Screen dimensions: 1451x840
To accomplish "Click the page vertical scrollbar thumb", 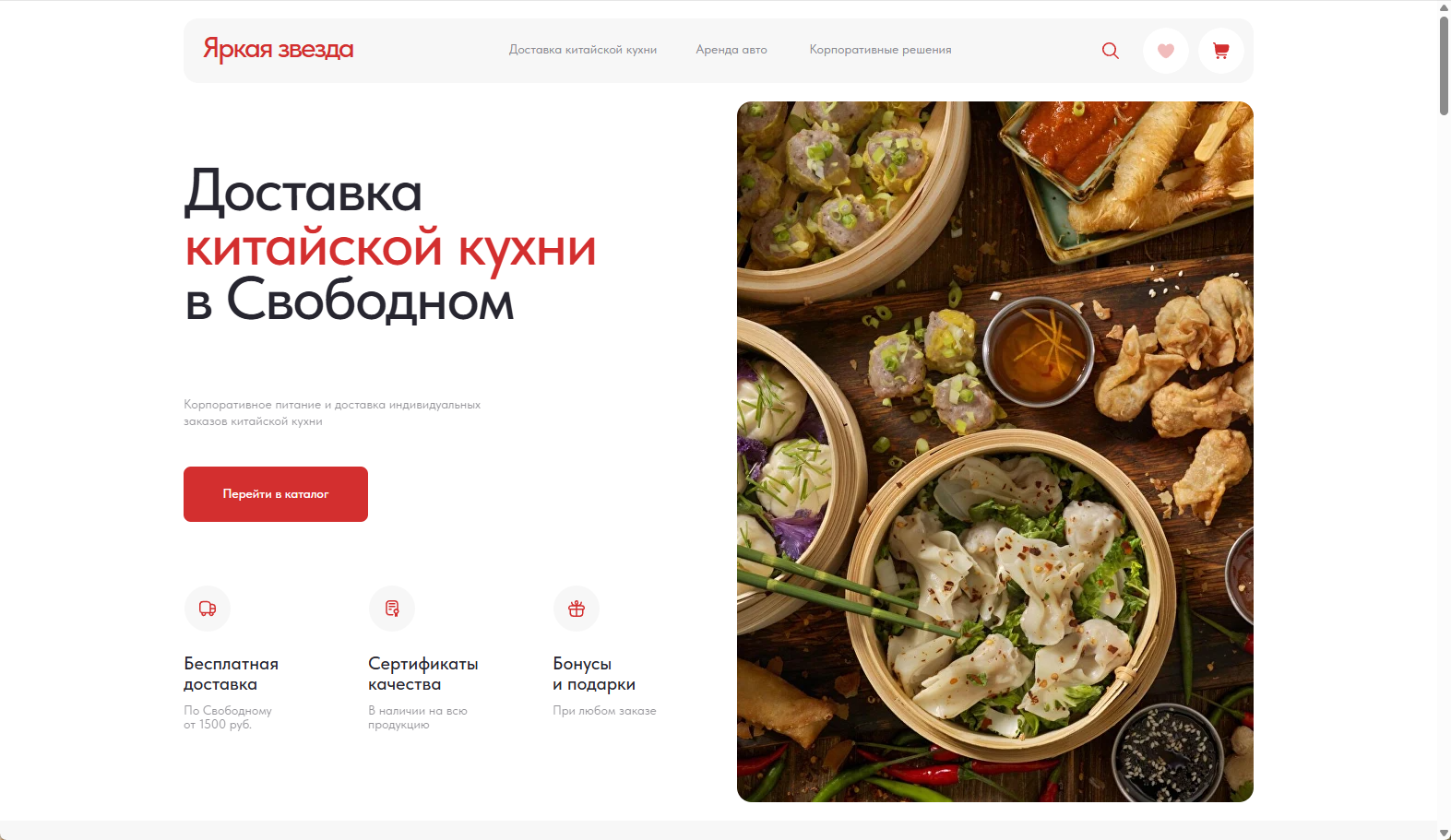I will 1445,65.
